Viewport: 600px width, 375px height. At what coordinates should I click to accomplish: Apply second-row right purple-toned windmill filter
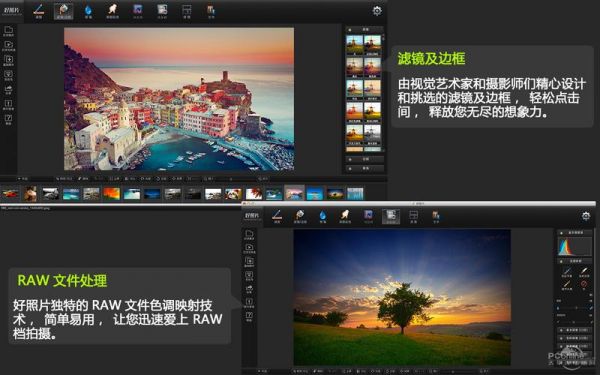(x=372, y=66)
